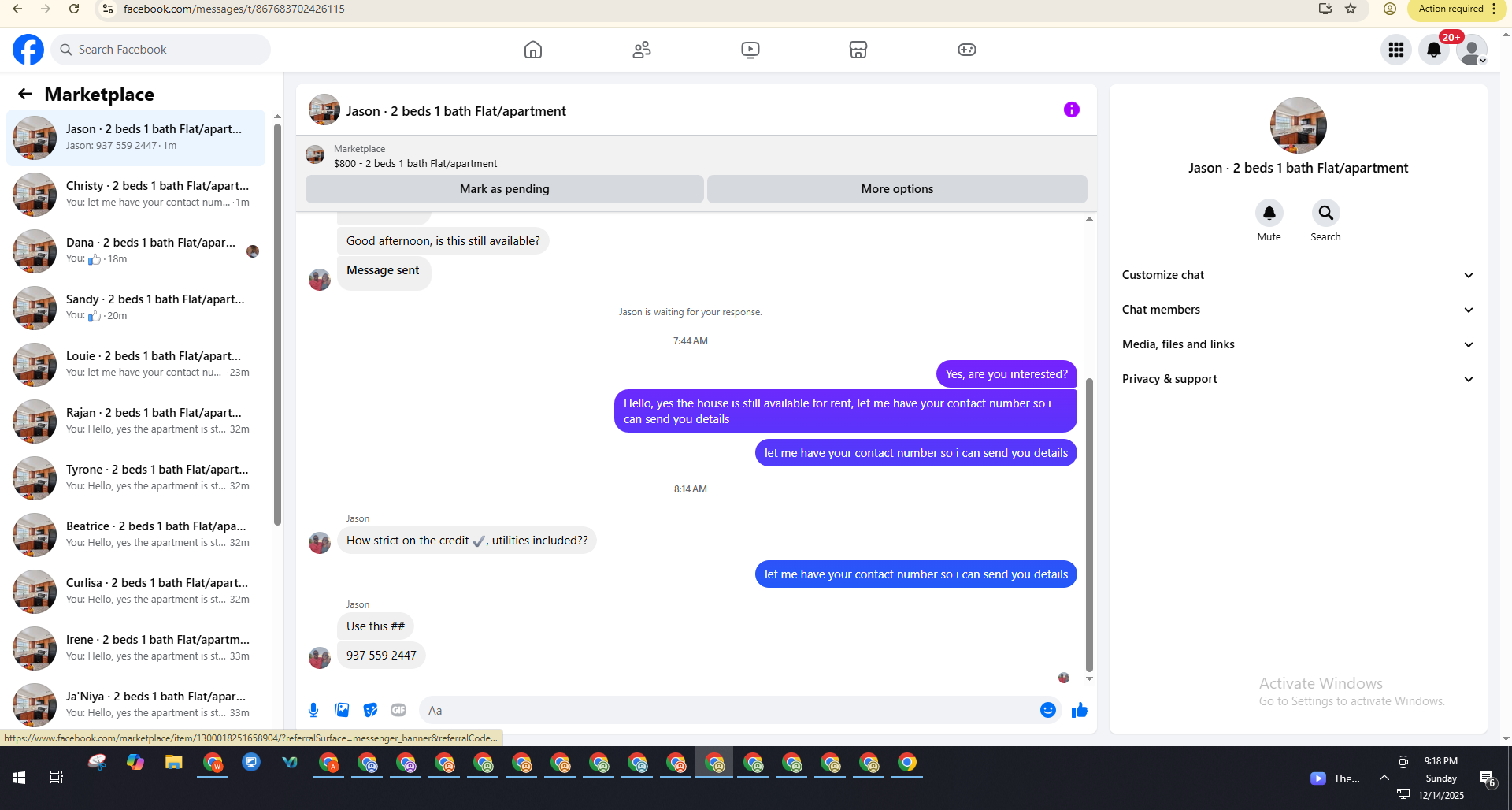Choose a GIF icon

(398, 710)
